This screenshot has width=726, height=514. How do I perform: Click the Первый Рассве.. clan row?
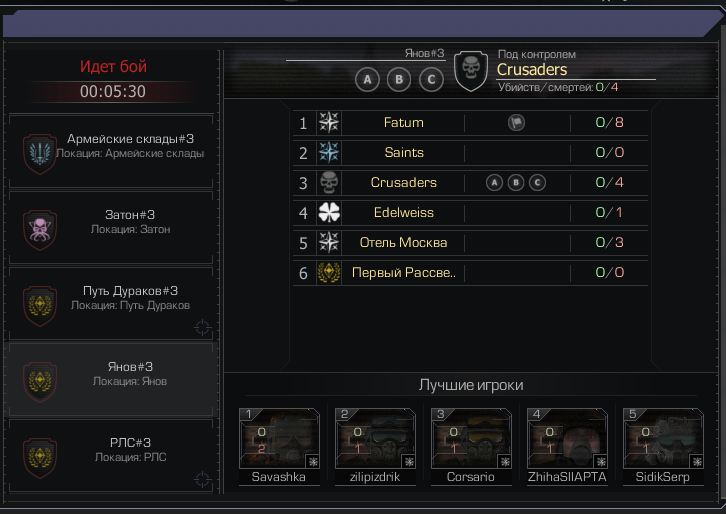click(x=470, y=272)
